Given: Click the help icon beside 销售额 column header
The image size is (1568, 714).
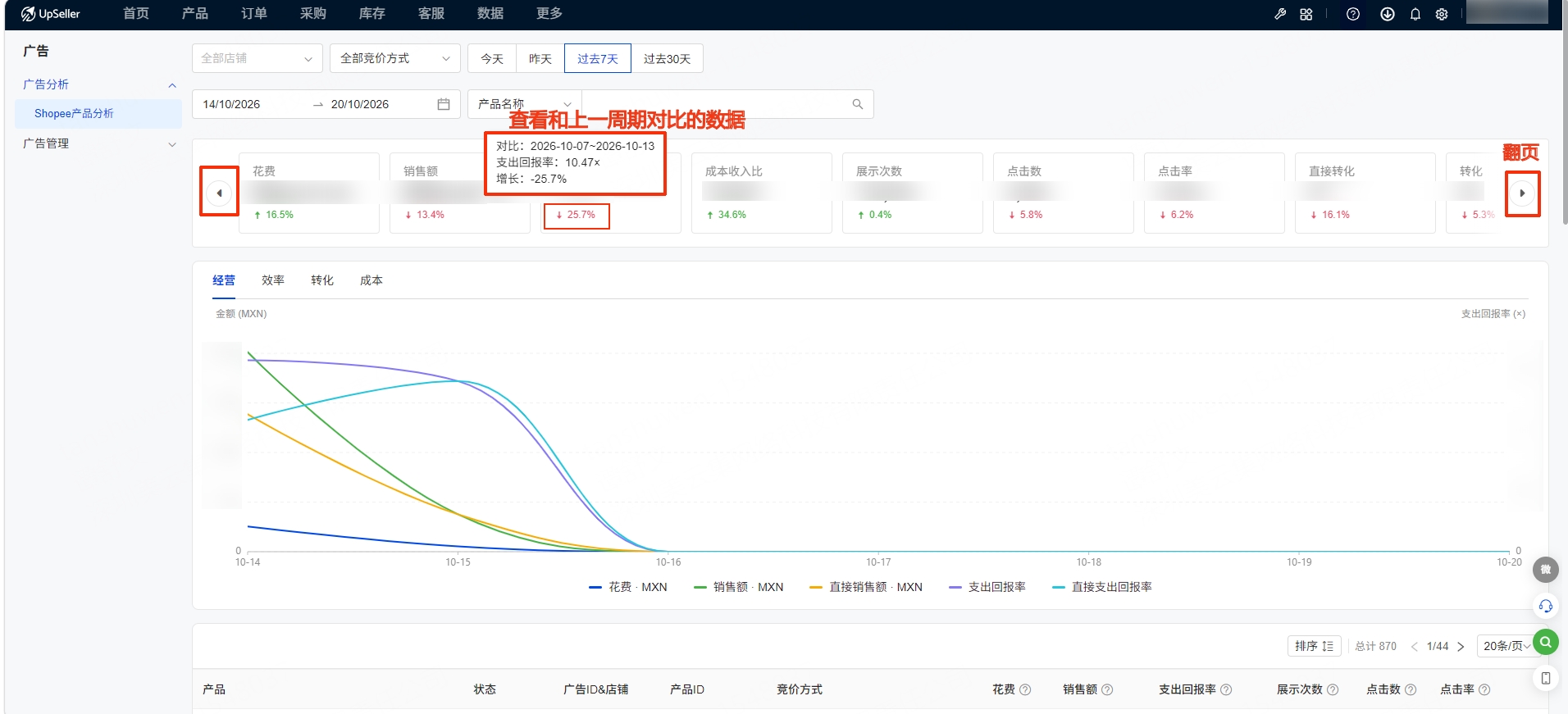Looking at the screenshot, I should click(1107, 690).
